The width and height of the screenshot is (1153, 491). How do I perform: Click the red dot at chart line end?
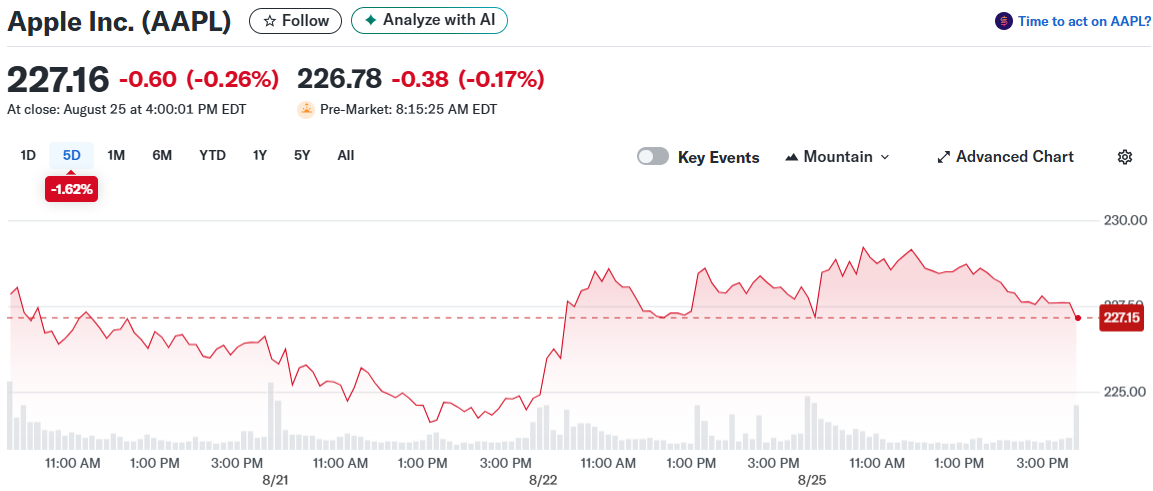coord(1078,318)
